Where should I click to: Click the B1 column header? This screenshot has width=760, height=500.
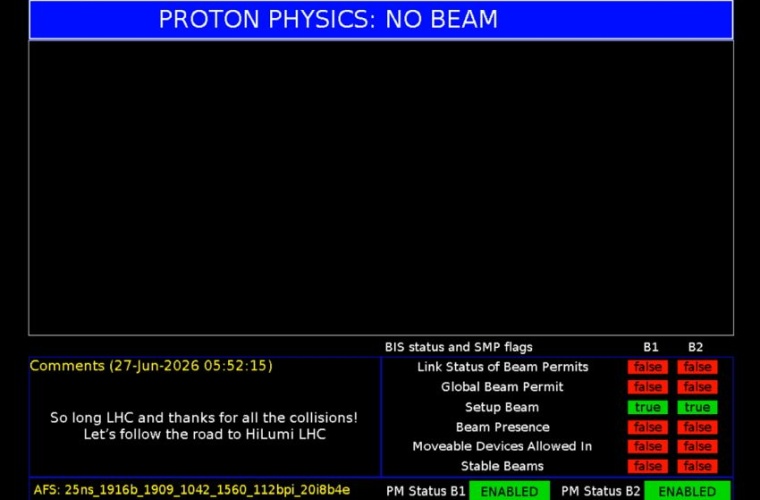[650, 347]
